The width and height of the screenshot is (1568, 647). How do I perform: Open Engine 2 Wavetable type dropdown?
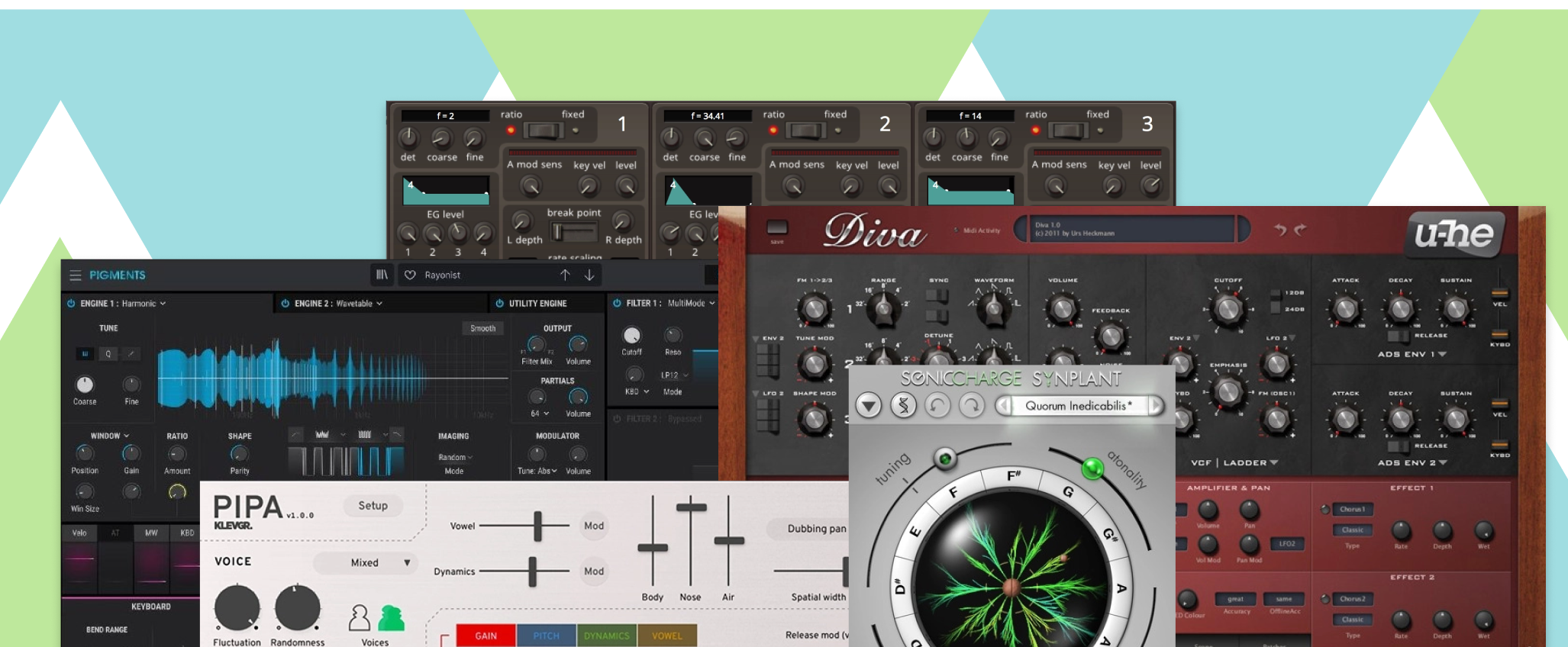tap(360, 304)
